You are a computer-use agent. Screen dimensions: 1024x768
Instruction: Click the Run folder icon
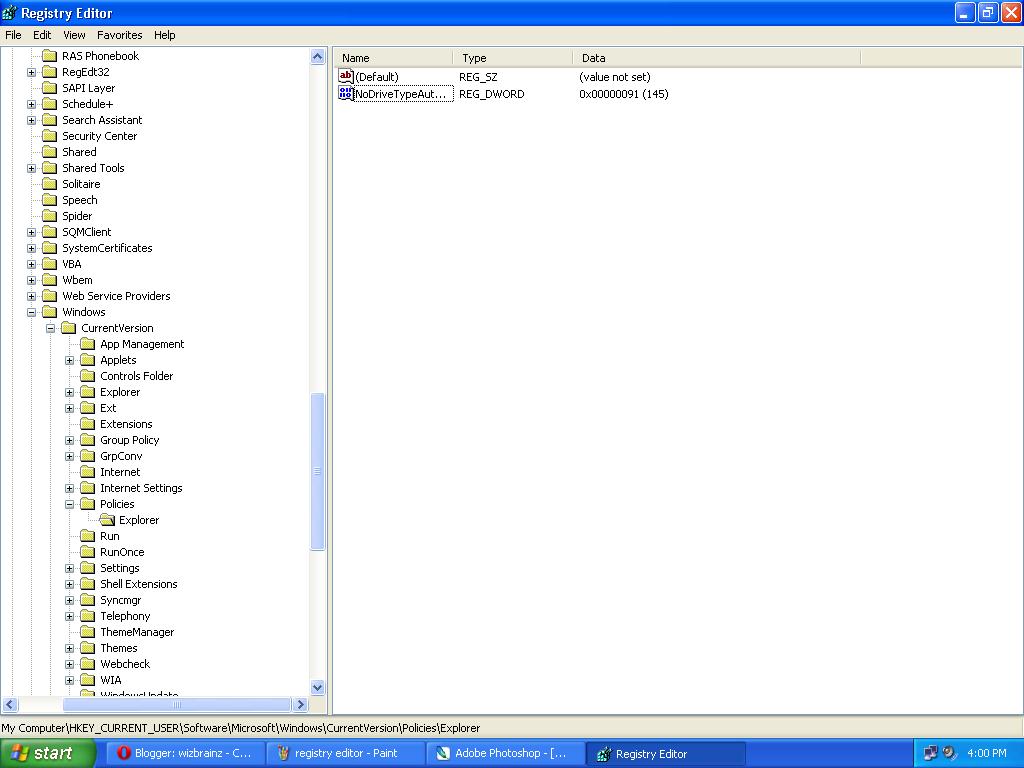click(88, 536)
